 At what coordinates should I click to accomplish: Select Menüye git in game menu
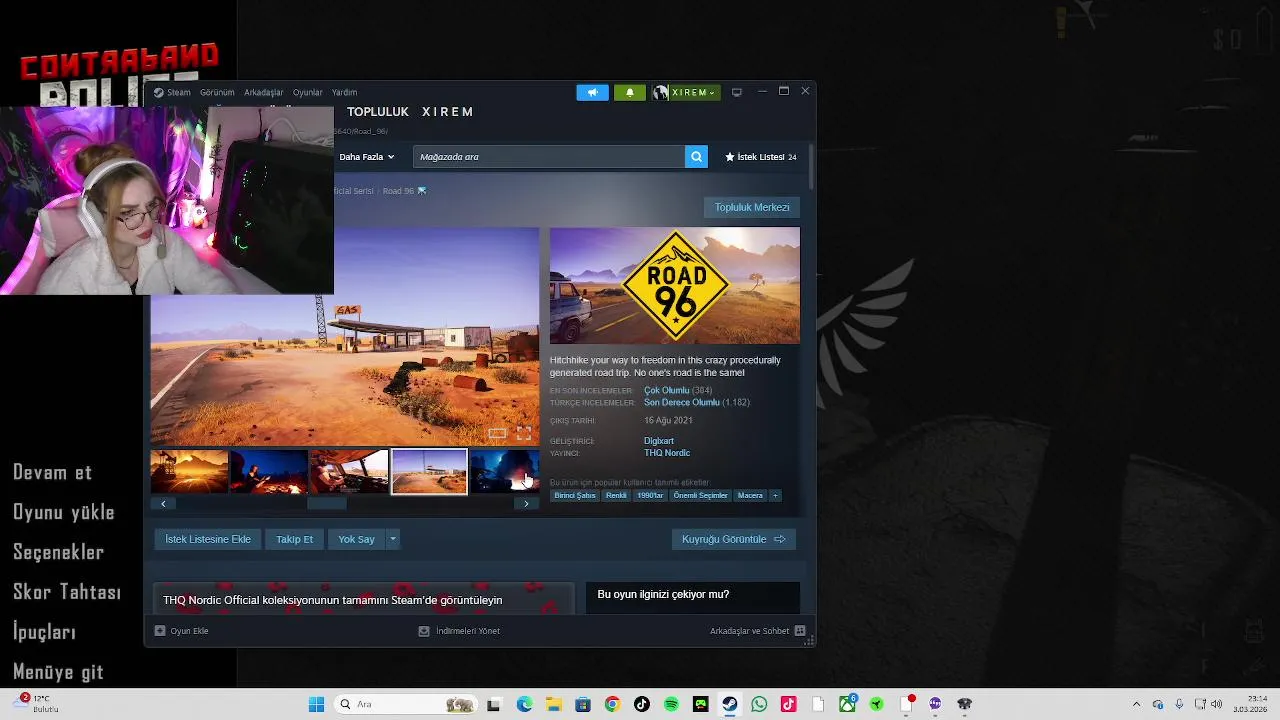[58, 672]
